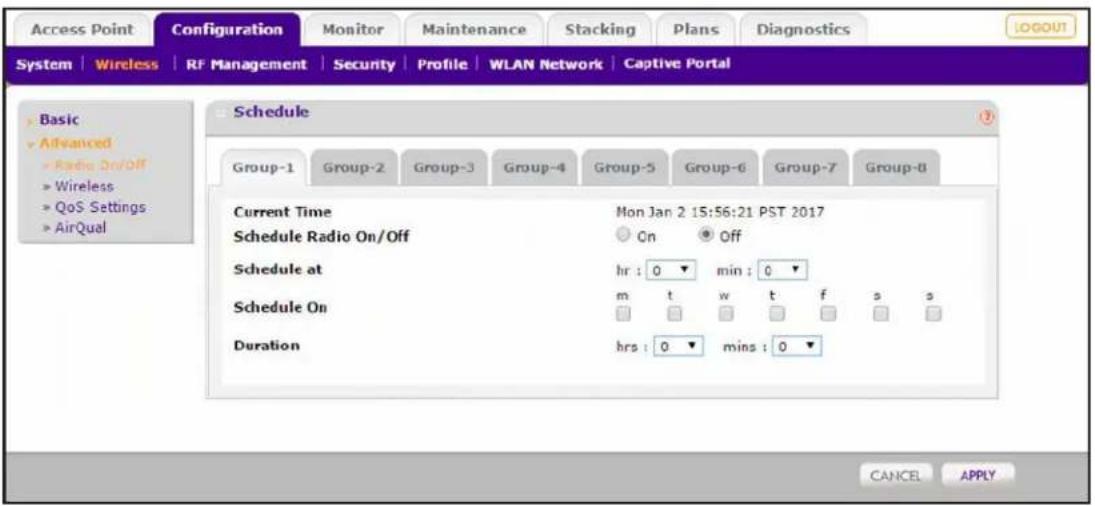Select the Wireless submenu item

(127, 65)
